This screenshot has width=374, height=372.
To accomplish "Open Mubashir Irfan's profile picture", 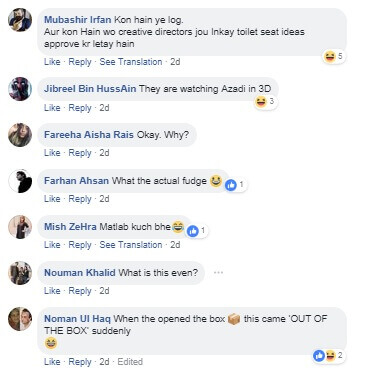I will click(20, 20).
